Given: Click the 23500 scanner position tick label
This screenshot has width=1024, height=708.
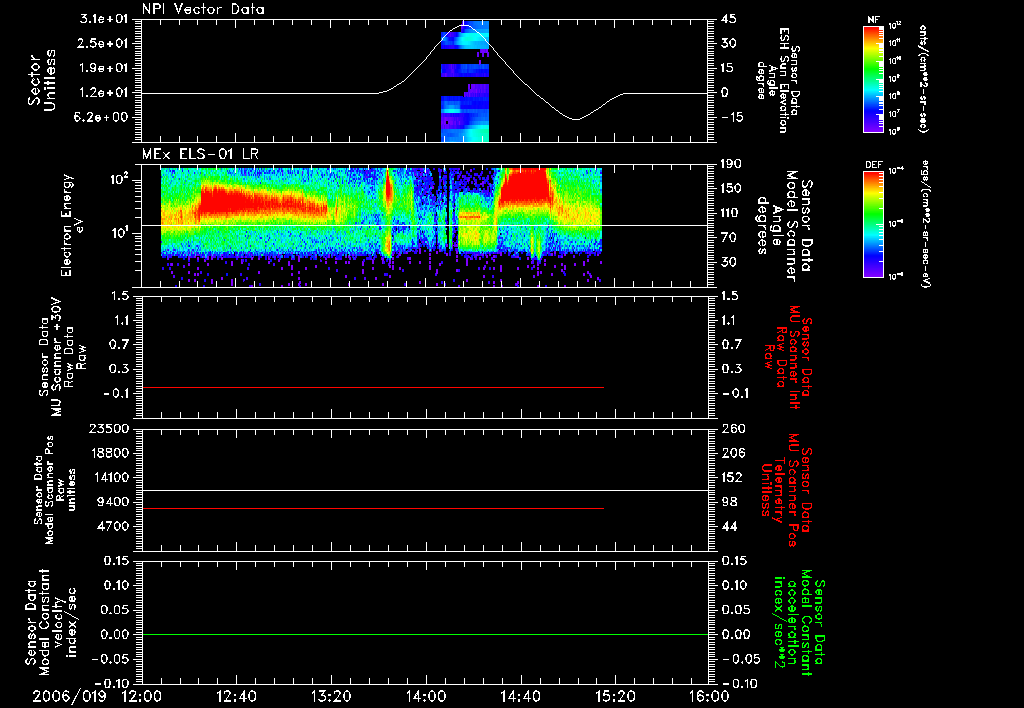Looking at the screenshot, I should coord(109,429).
